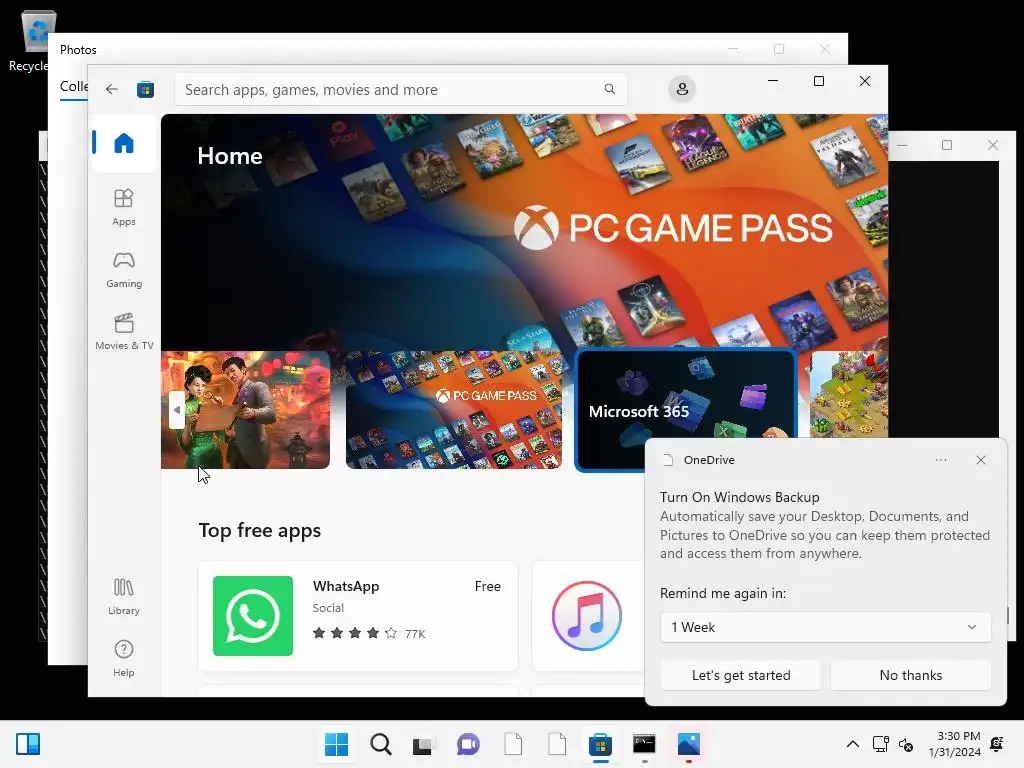
Task: Maximize the terminal window behind the Store
Action: click(x=946, y=145)
